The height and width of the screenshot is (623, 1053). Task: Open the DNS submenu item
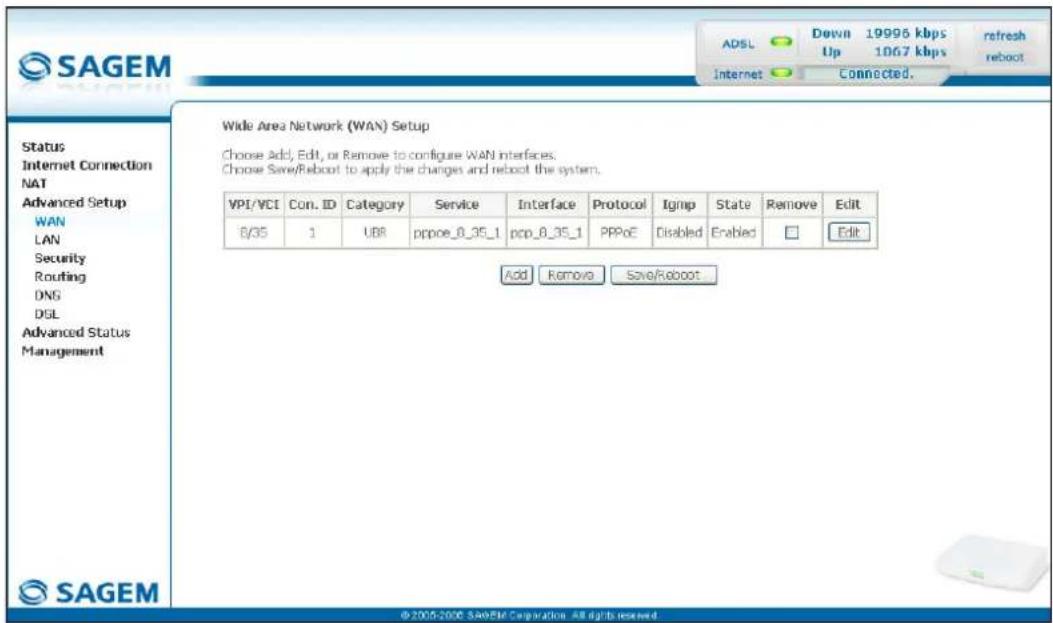47,295
